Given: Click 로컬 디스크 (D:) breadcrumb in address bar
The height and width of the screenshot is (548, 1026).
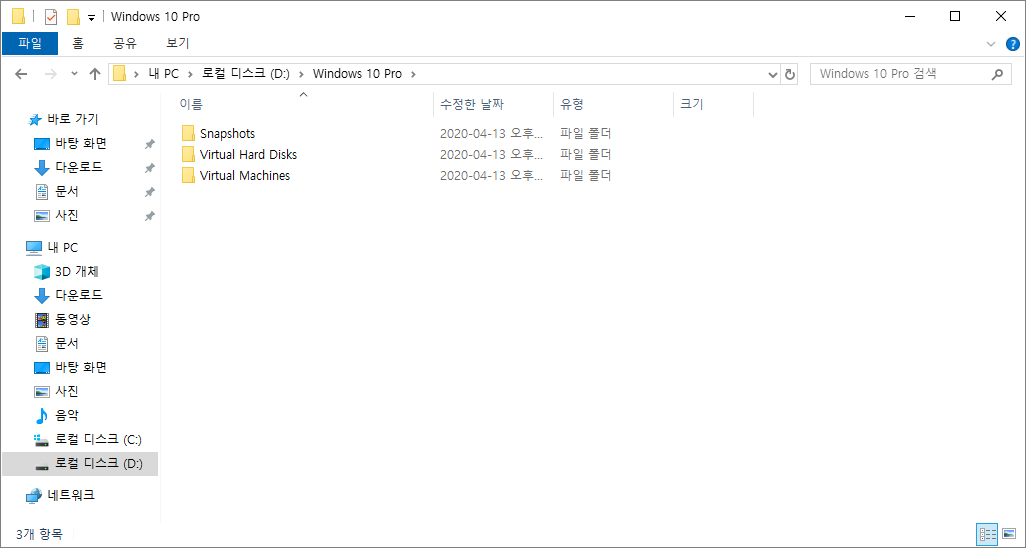Looking at the screenshot, I should point(246,74).
